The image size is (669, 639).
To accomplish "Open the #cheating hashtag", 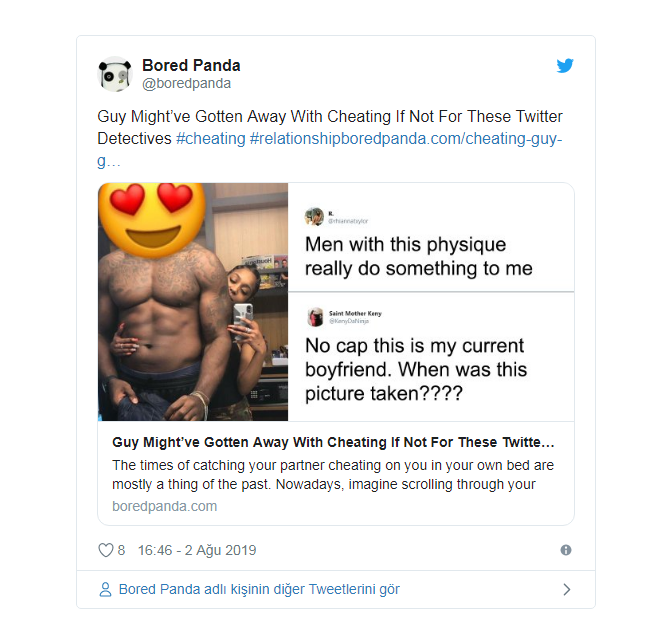I will click(x=210, y=138).
